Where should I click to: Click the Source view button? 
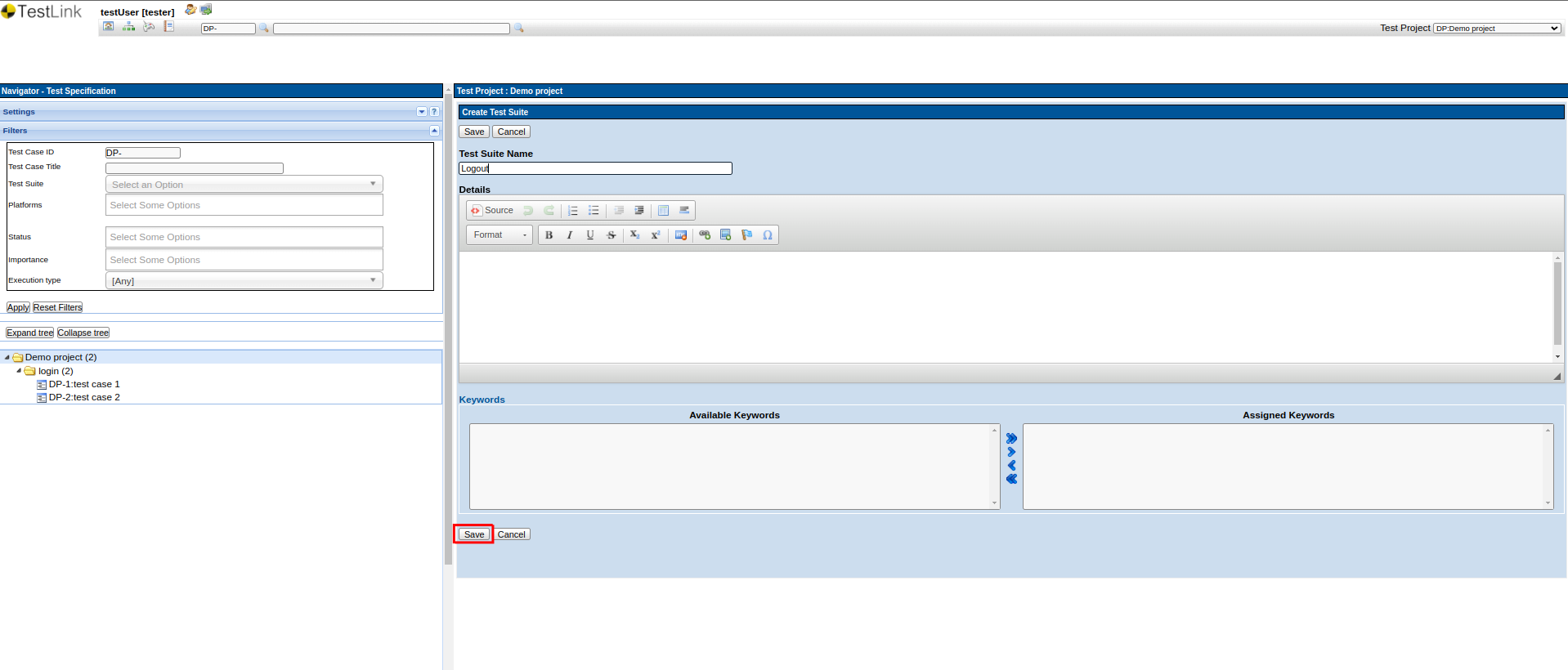coord(491,211)
